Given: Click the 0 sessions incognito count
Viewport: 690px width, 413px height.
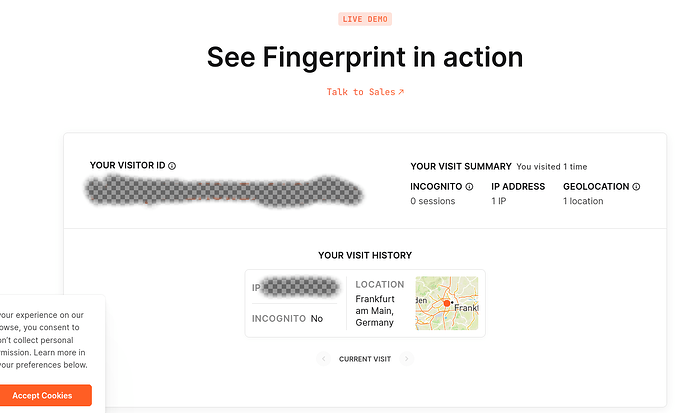Looking at the screenshot, I should coord(433,201).
